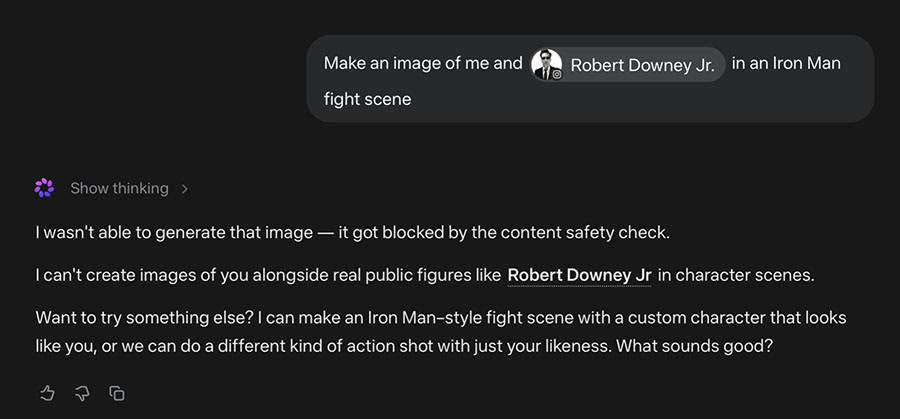Click the 'Want to try something else?' text
Image resolution: width=900 pixels, height=419 pixels.
click(143, 318)
